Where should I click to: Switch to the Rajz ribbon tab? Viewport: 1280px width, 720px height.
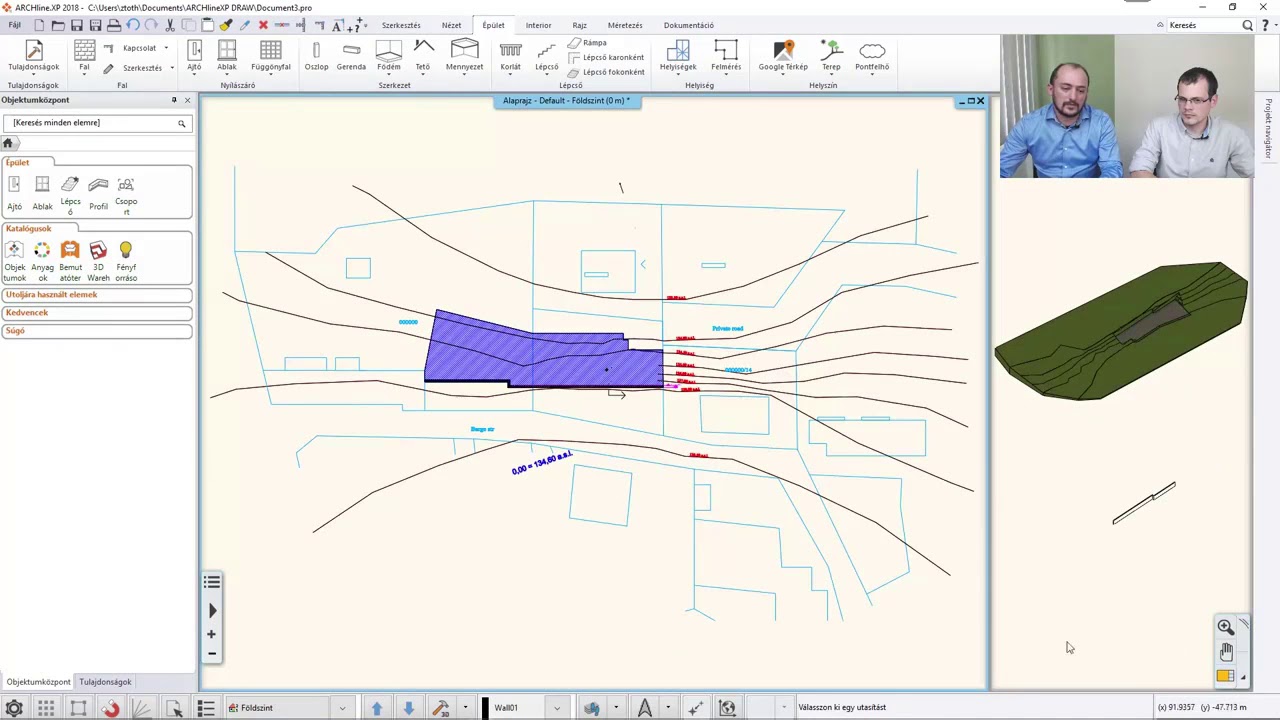[579, 25]
